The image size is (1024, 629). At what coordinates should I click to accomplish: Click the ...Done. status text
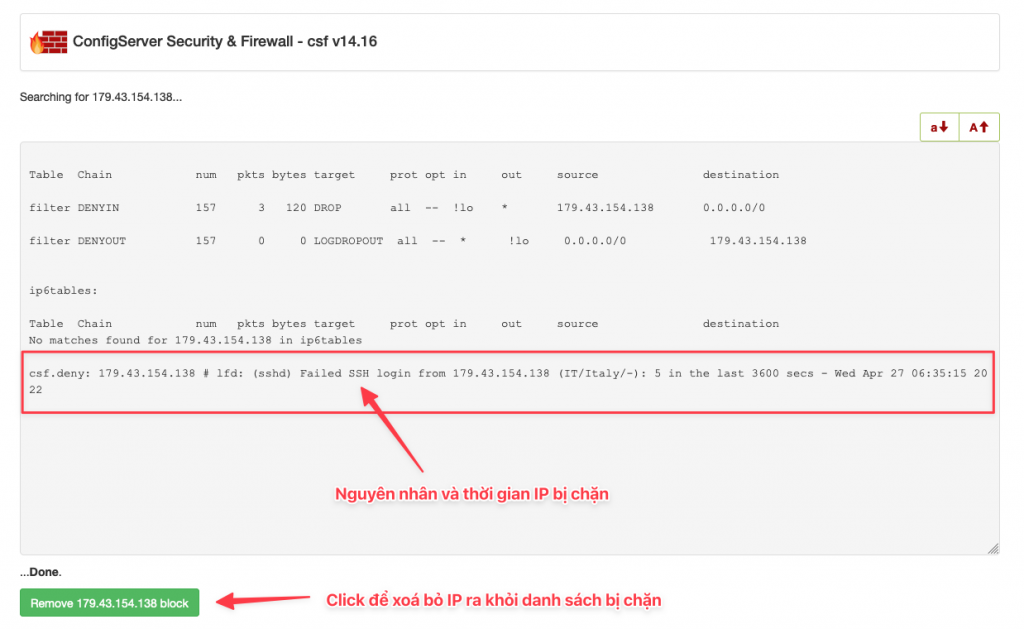pyautogui.click(x=40, y=572)
